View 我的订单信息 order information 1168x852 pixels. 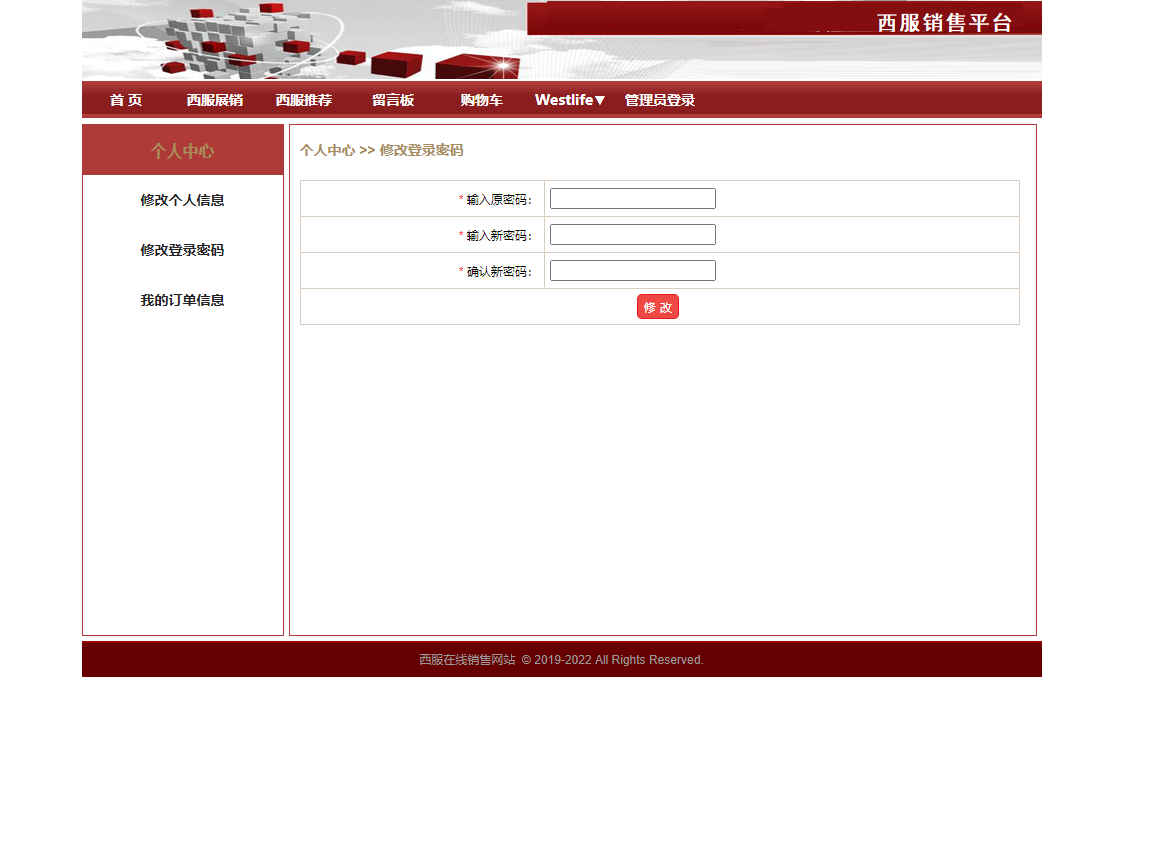[181, 299]
